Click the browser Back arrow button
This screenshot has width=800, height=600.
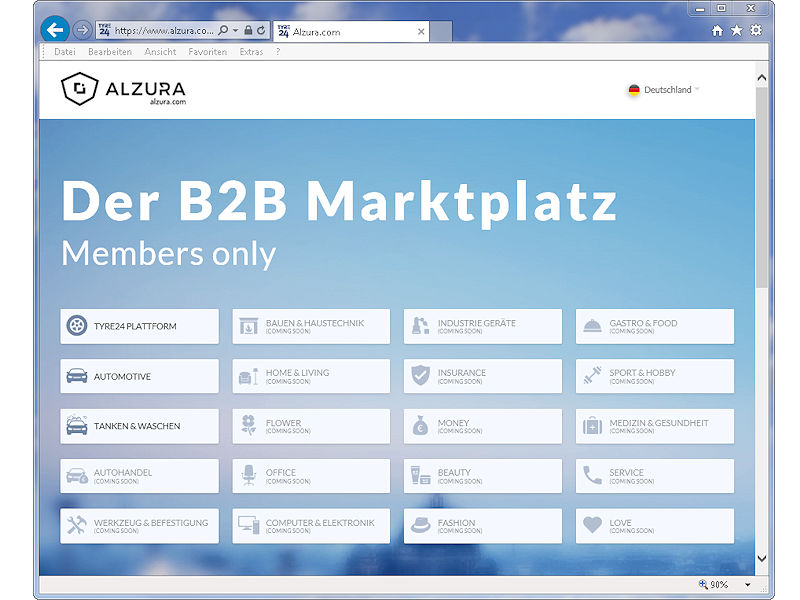click(55, 30)
